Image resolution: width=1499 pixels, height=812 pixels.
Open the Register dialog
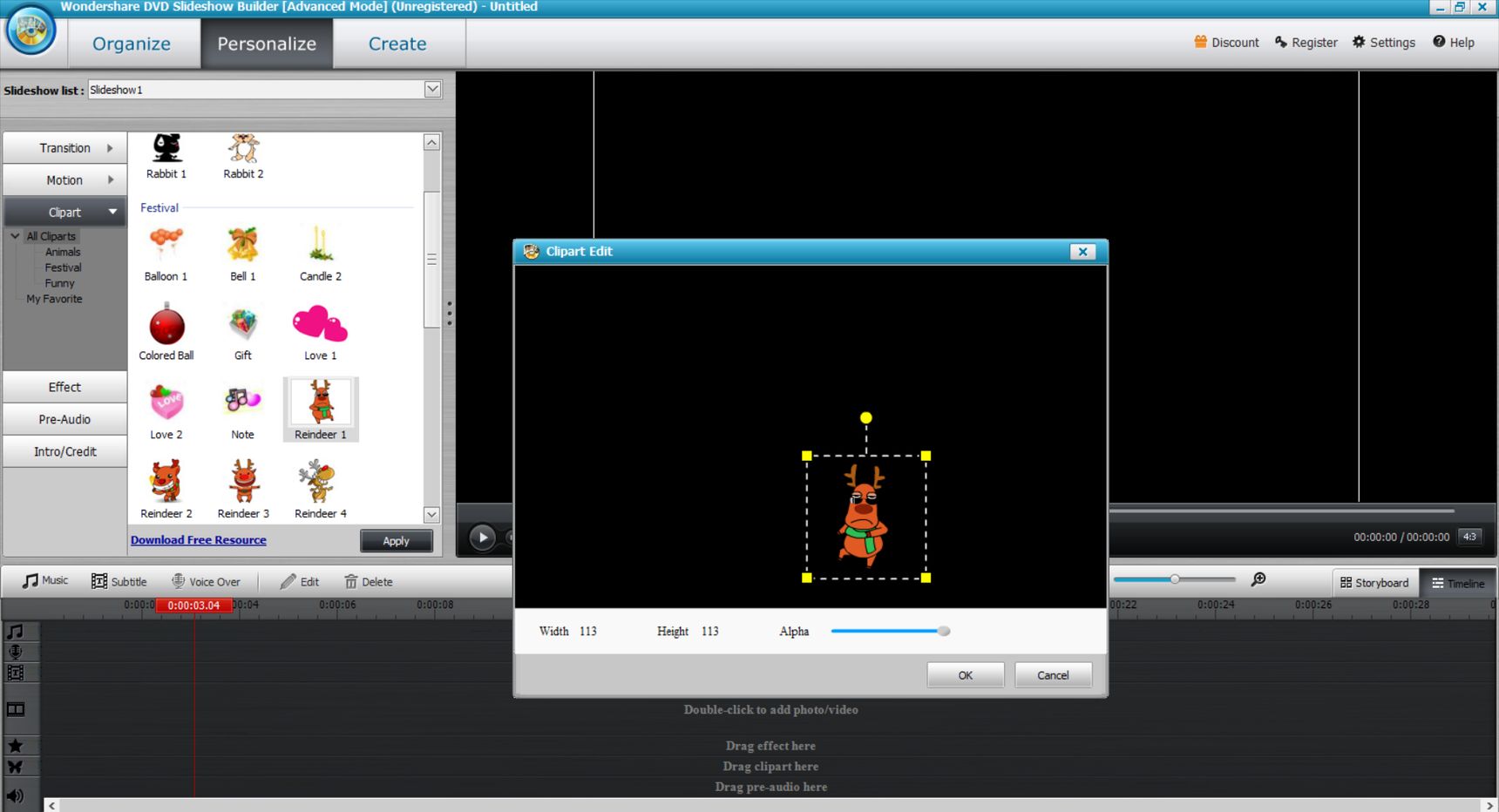[x=1306, y=42]
